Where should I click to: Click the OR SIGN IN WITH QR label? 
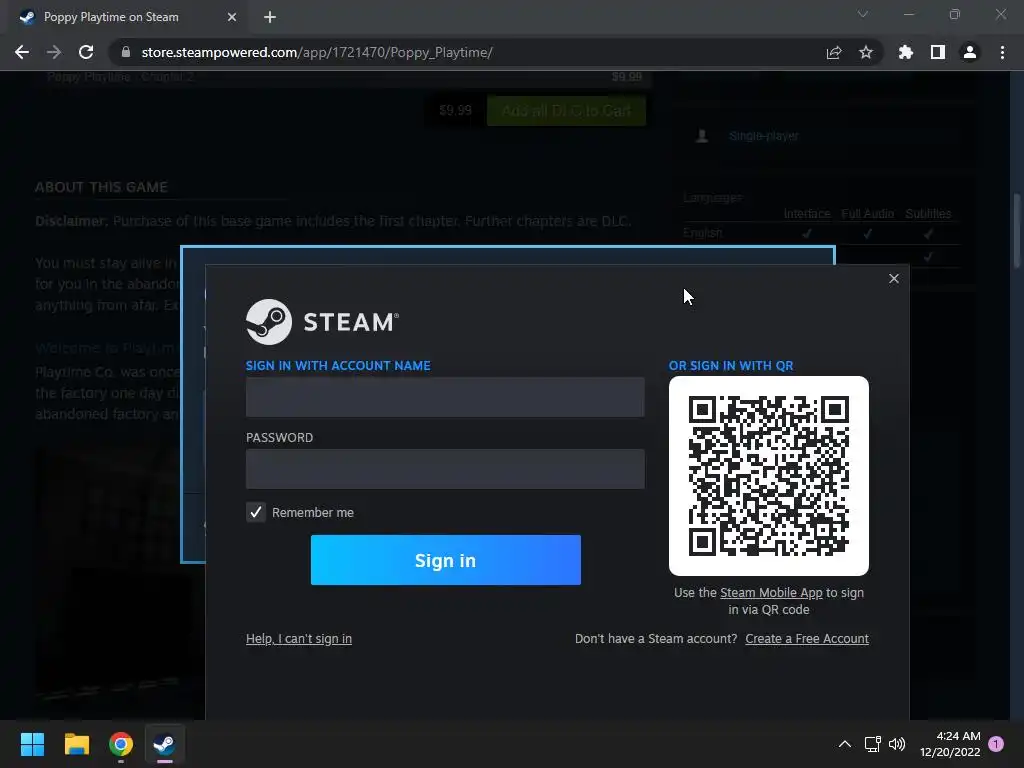point(731,366)
